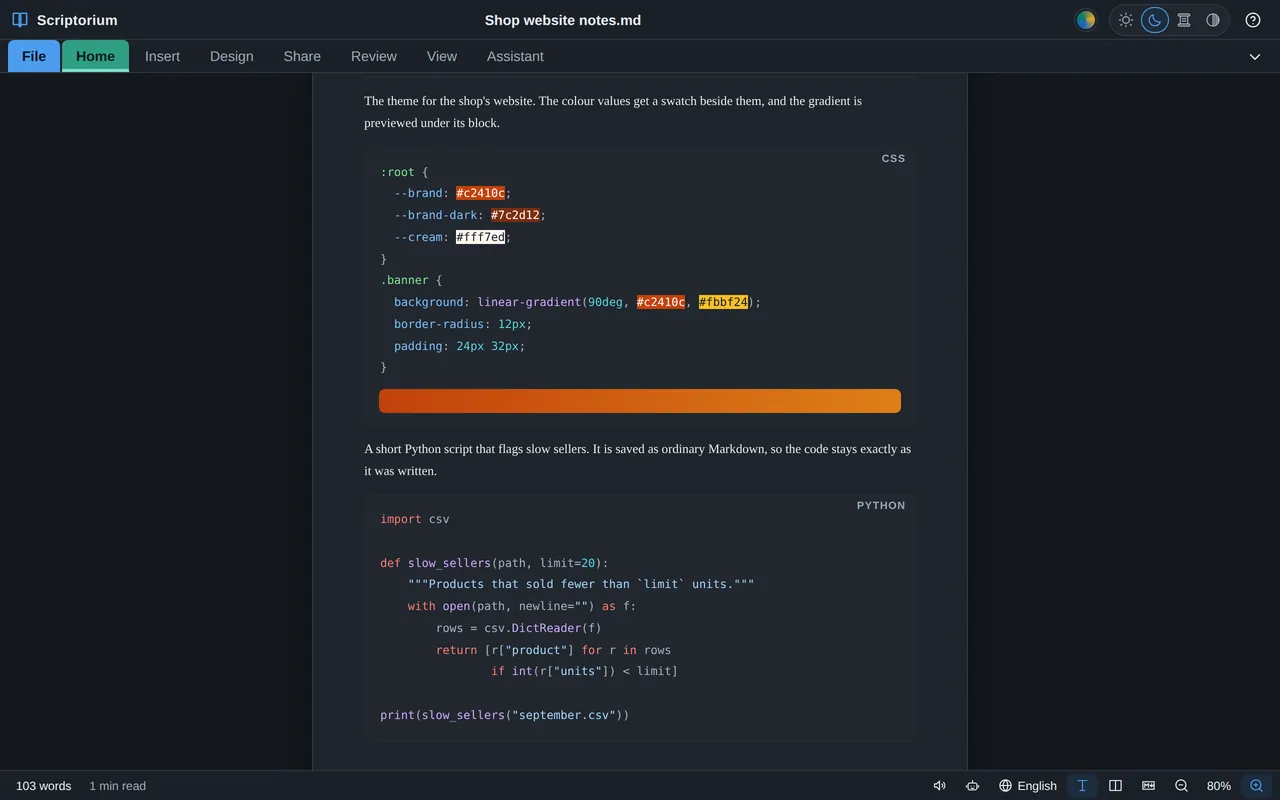Switch to the View tab

[442, 56]
